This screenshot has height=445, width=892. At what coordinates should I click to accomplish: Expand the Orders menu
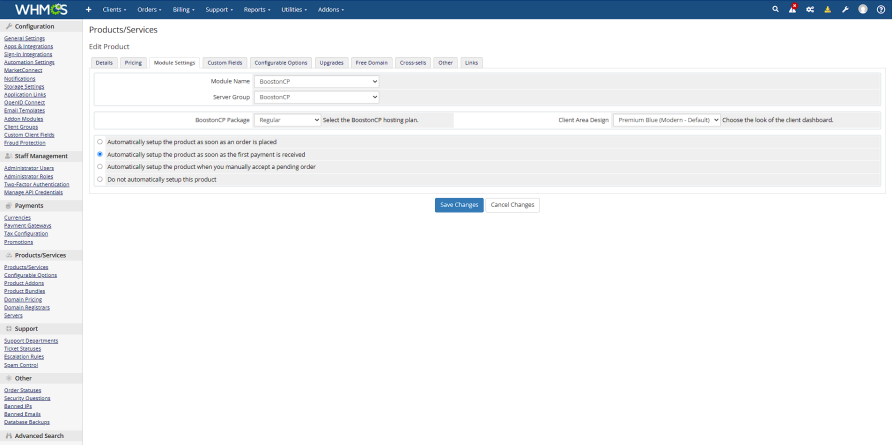pos(150,10)
